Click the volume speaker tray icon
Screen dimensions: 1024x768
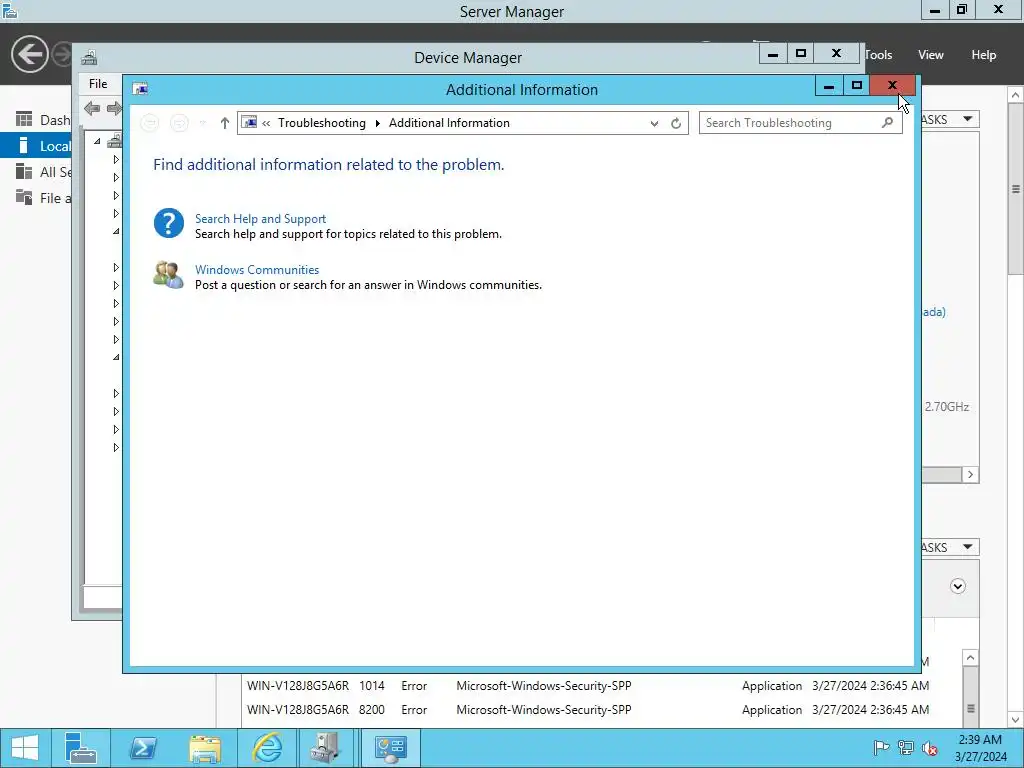point(930,748)
